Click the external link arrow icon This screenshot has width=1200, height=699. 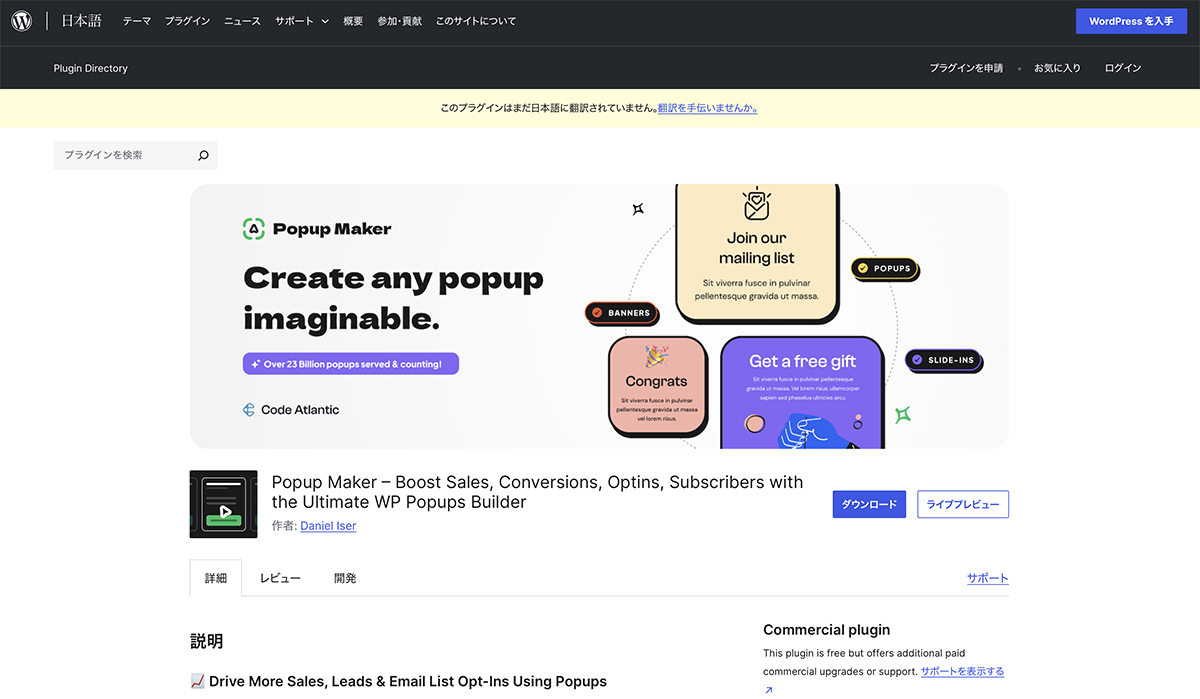point(768,689)
